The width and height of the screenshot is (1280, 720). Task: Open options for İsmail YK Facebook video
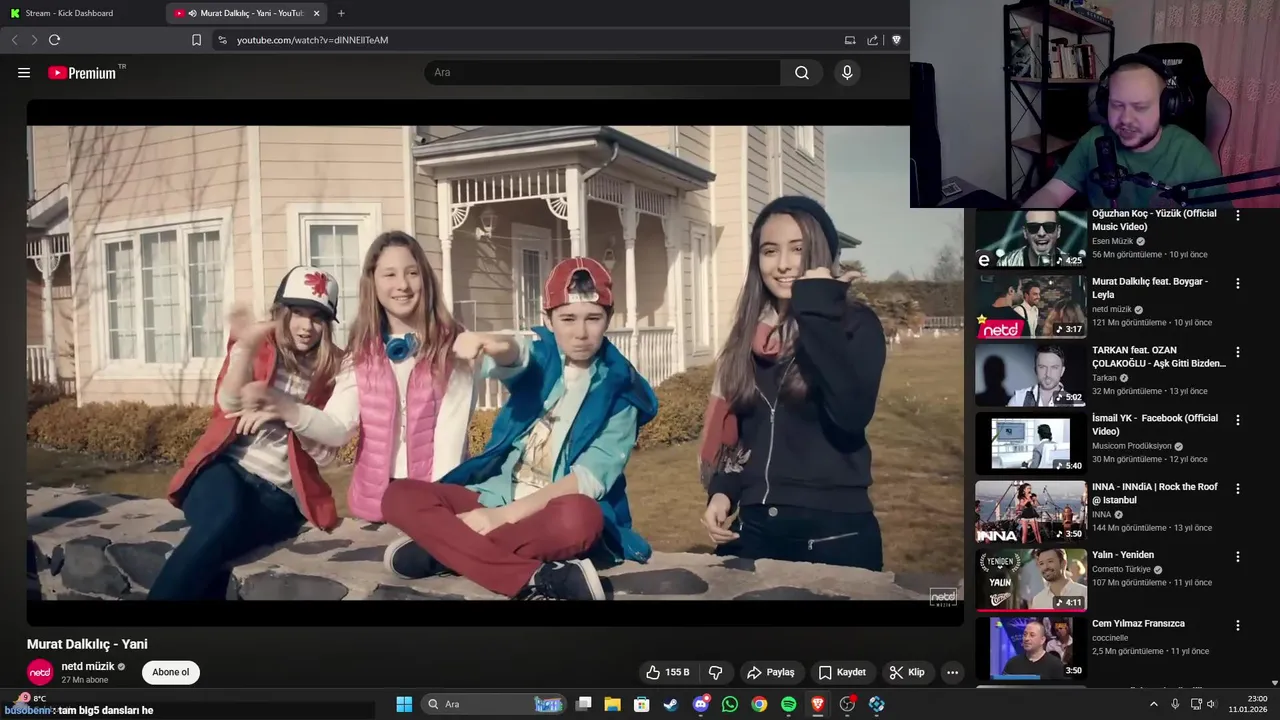coord(1237,420)
